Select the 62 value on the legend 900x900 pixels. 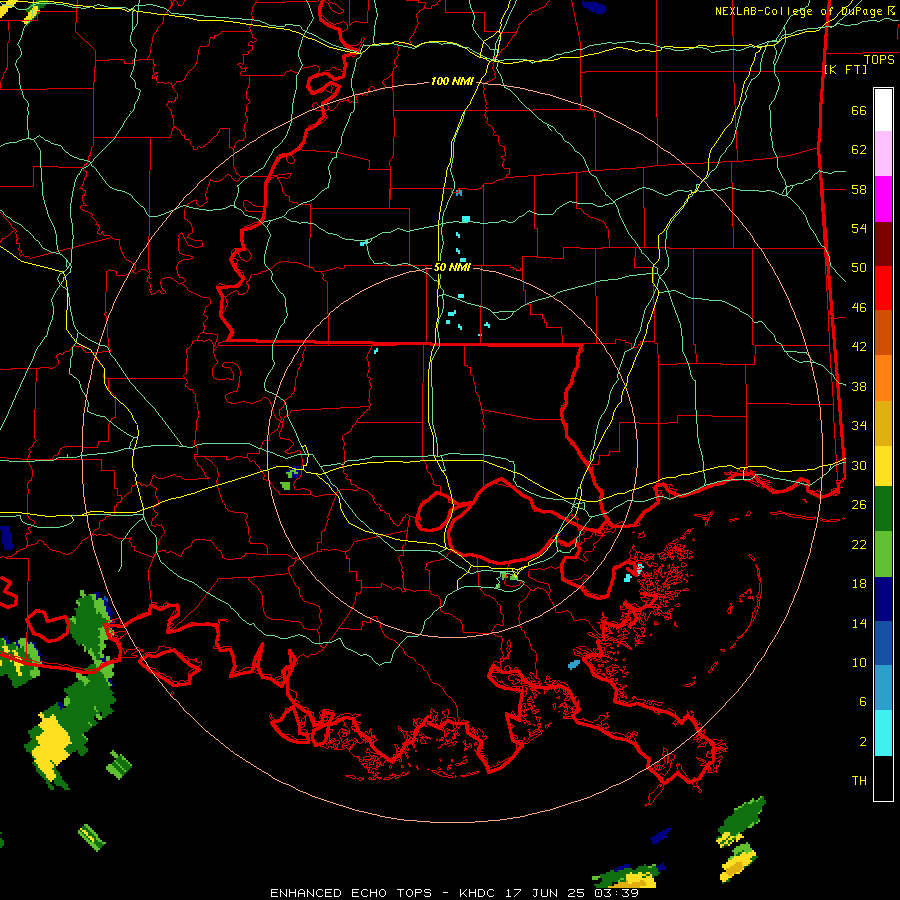[859, 150]
